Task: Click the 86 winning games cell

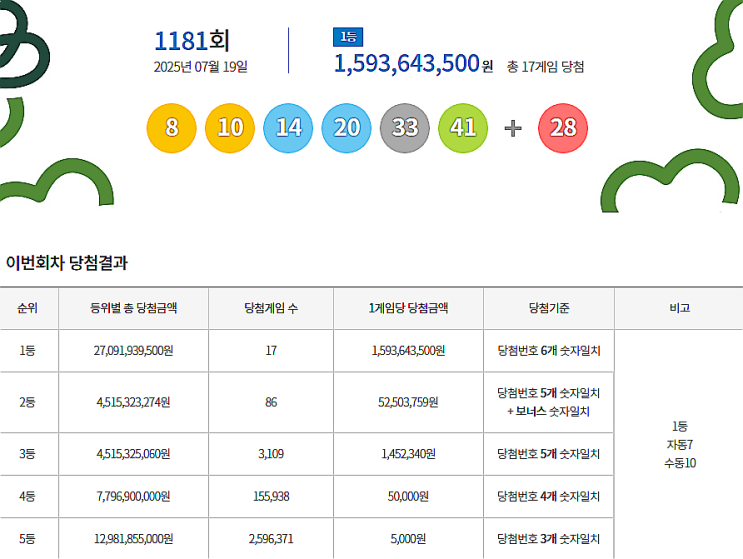Action: coord(271,402)
